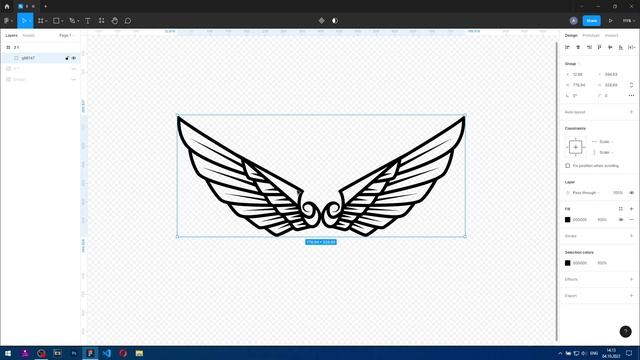Expand the Frame tools dropdown arrow
The height and width of the screenshot is (360, 640).
pyautogui.click(x=46, y=21)
